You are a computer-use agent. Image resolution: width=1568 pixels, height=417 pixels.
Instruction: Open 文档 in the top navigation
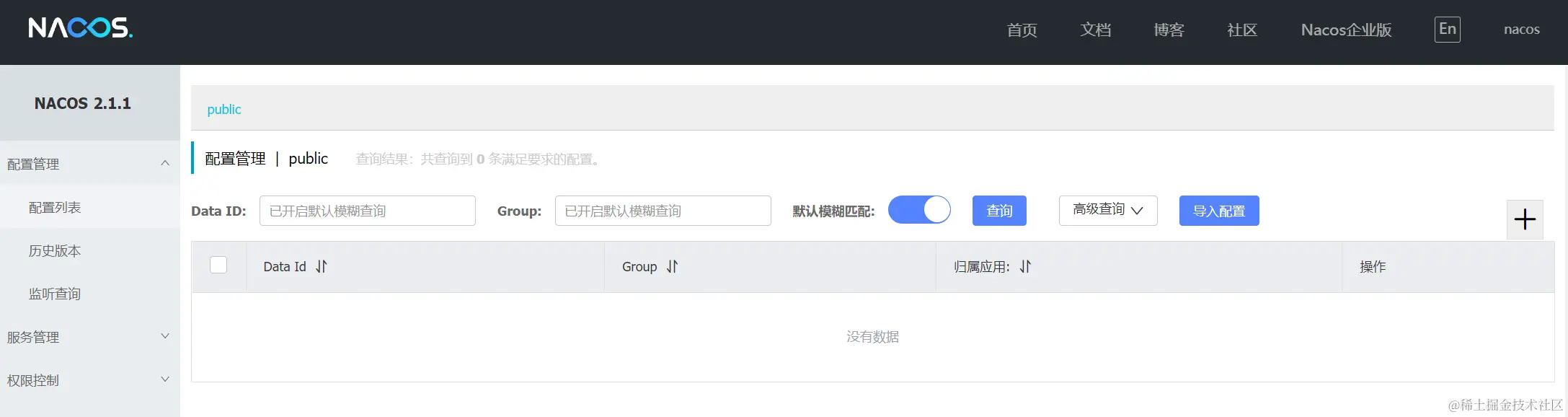[x=1095, y=30]
